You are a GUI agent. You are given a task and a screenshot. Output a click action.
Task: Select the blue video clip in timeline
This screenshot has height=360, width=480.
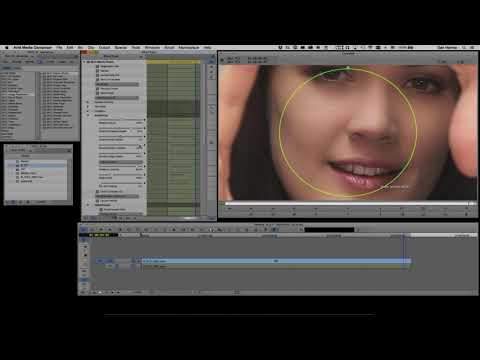pos(276,261)
